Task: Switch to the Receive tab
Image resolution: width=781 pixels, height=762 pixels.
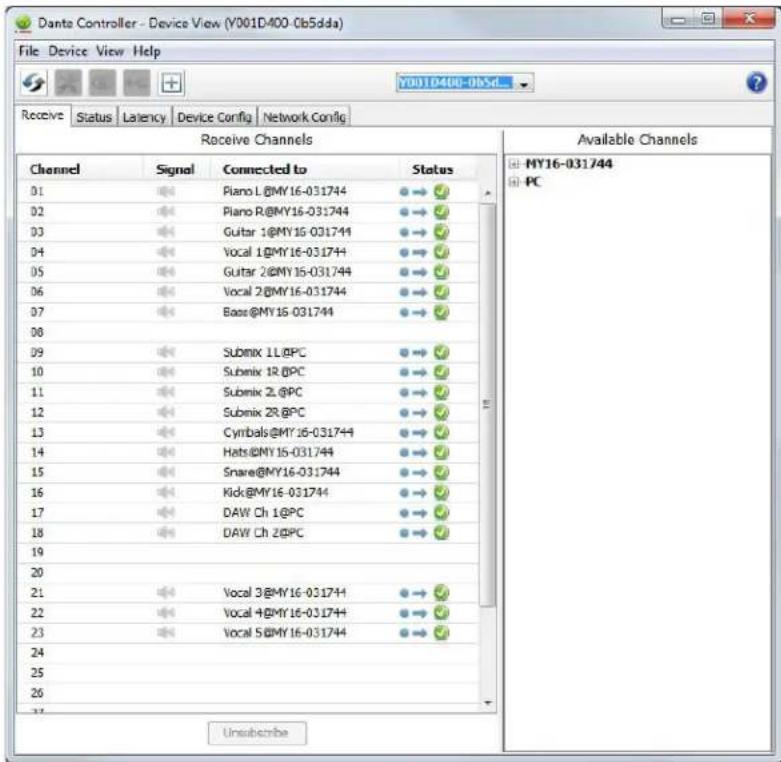Action: point(43,115)
